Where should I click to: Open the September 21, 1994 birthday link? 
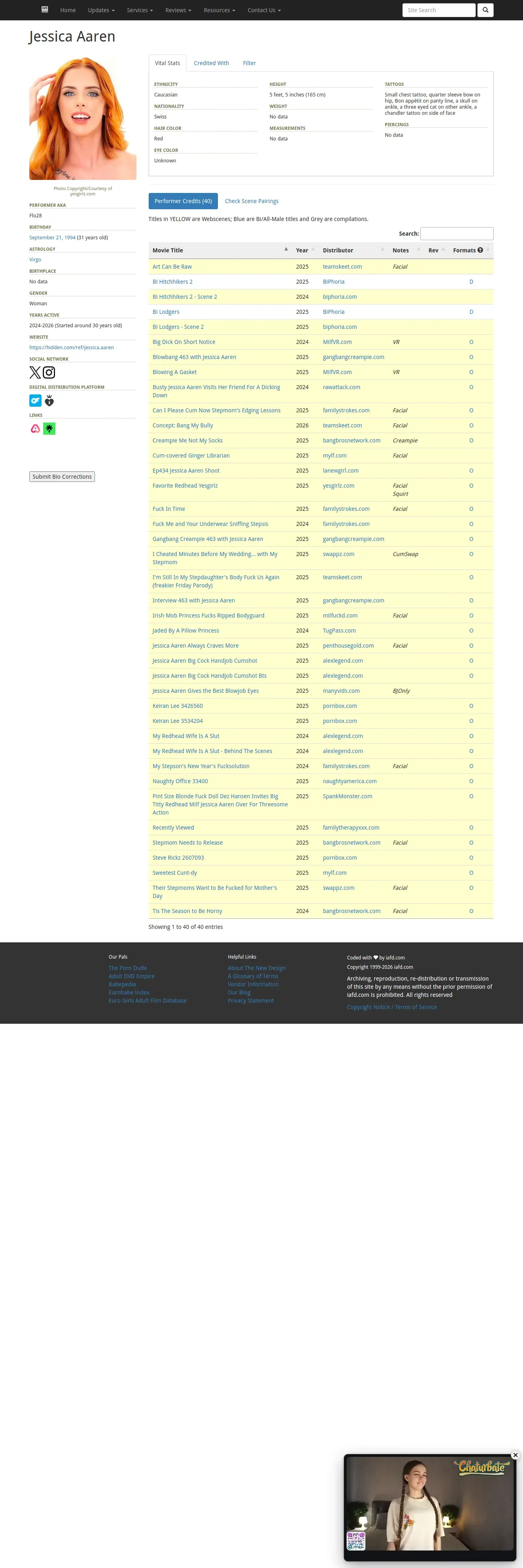point(53,238)
